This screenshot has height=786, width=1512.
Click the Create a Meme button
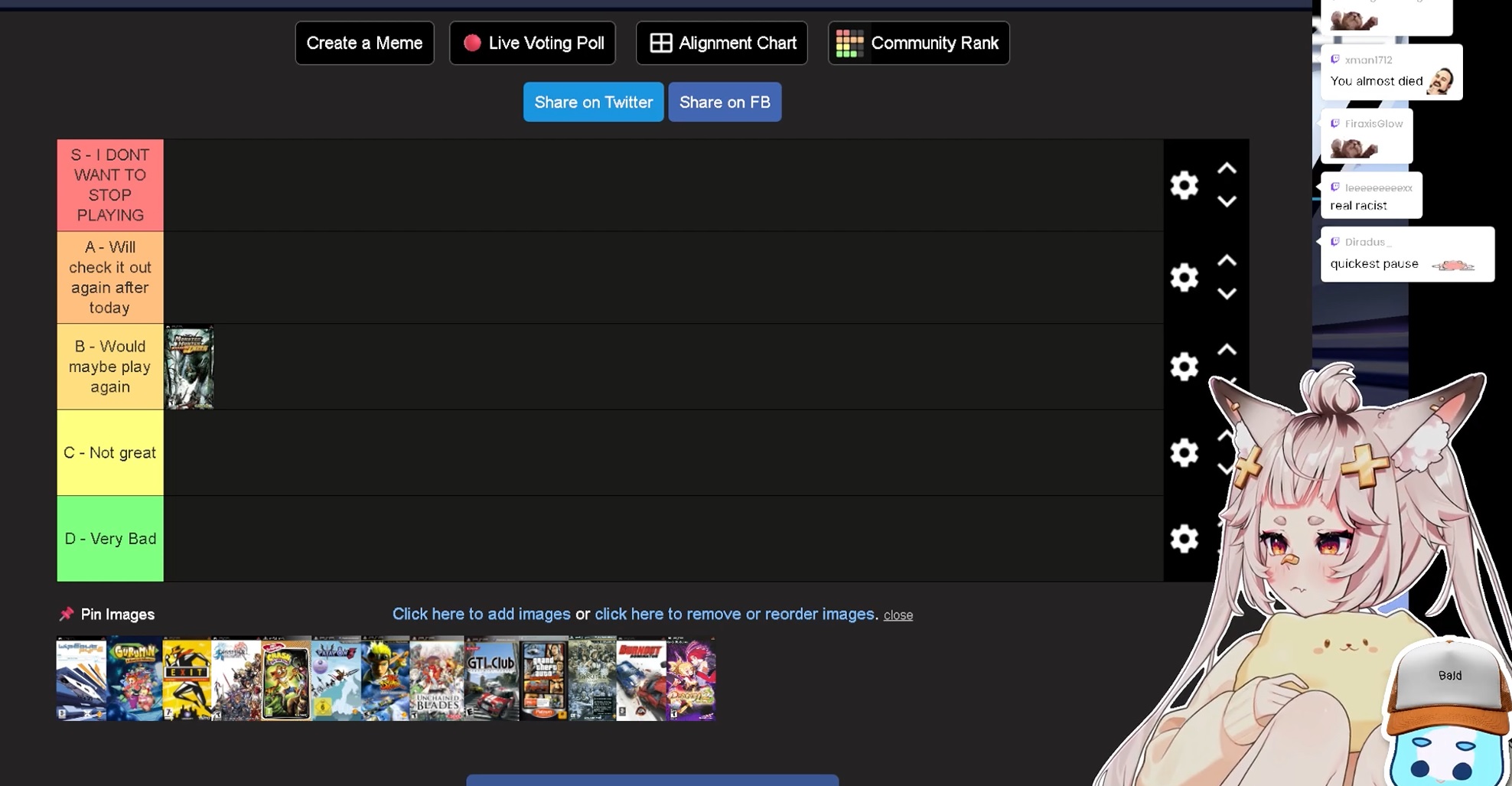[x=364, y=43]
